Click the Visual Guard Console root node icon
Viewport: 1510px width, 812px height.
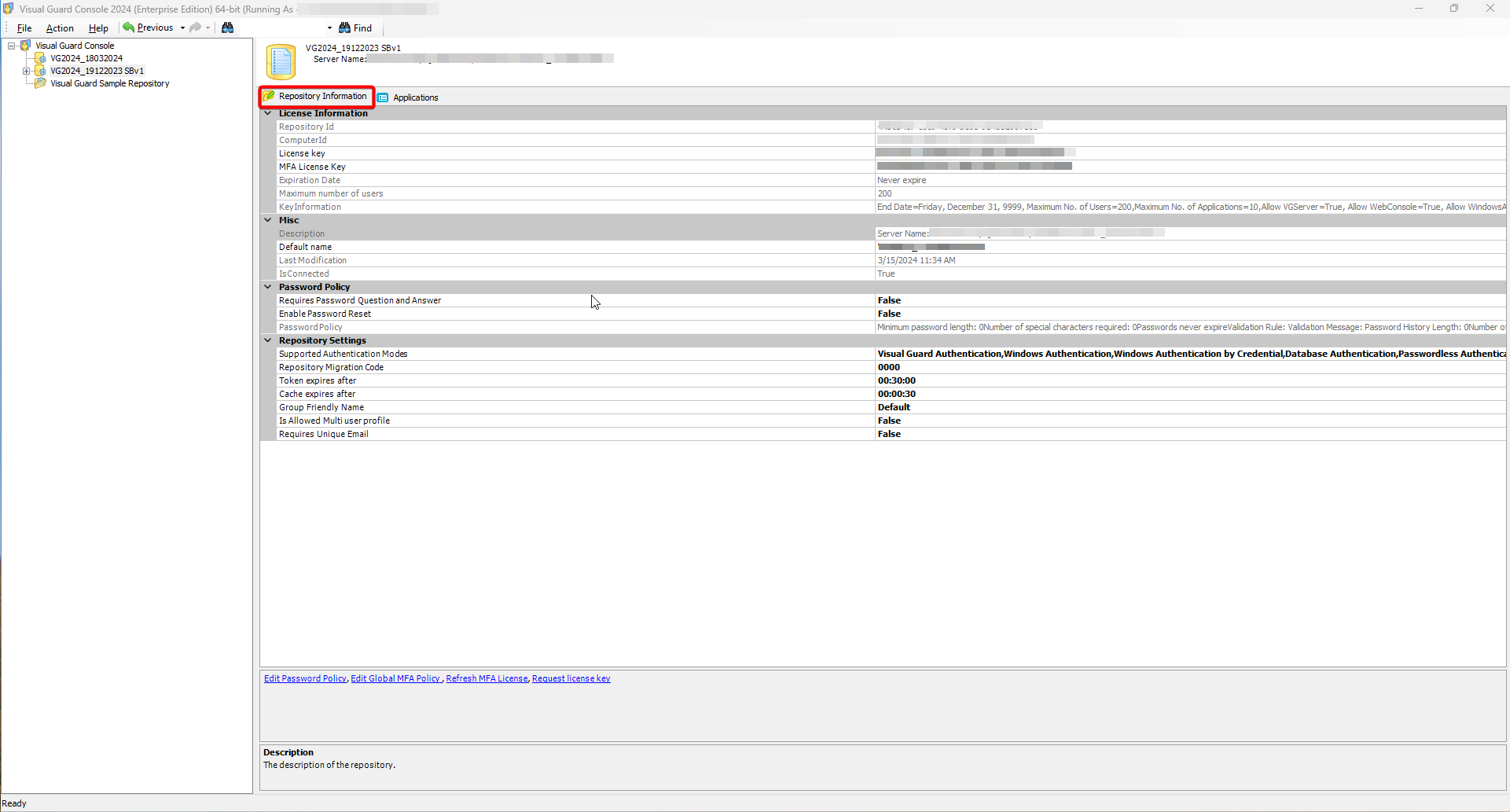[x=26, y=45]
